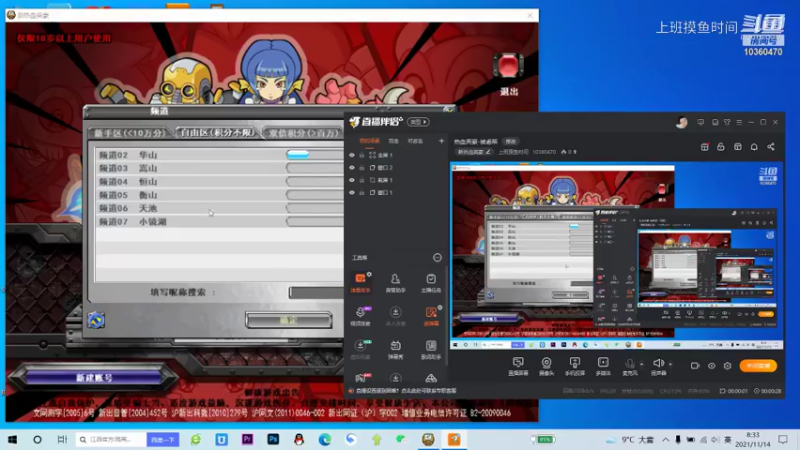Viewport: 800px width, 450px height.
Task: Open the orange danmaku assistant tool in toolbox
Action: 360,282
